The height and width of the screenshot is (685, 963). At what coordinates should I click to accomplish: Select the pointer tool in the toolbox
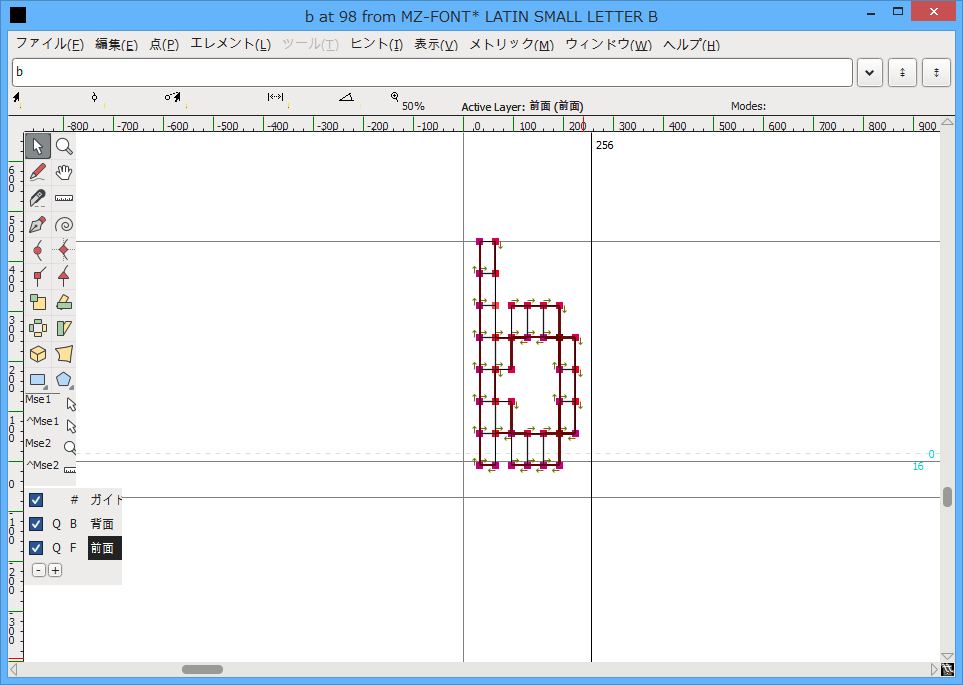click(37, 146)
